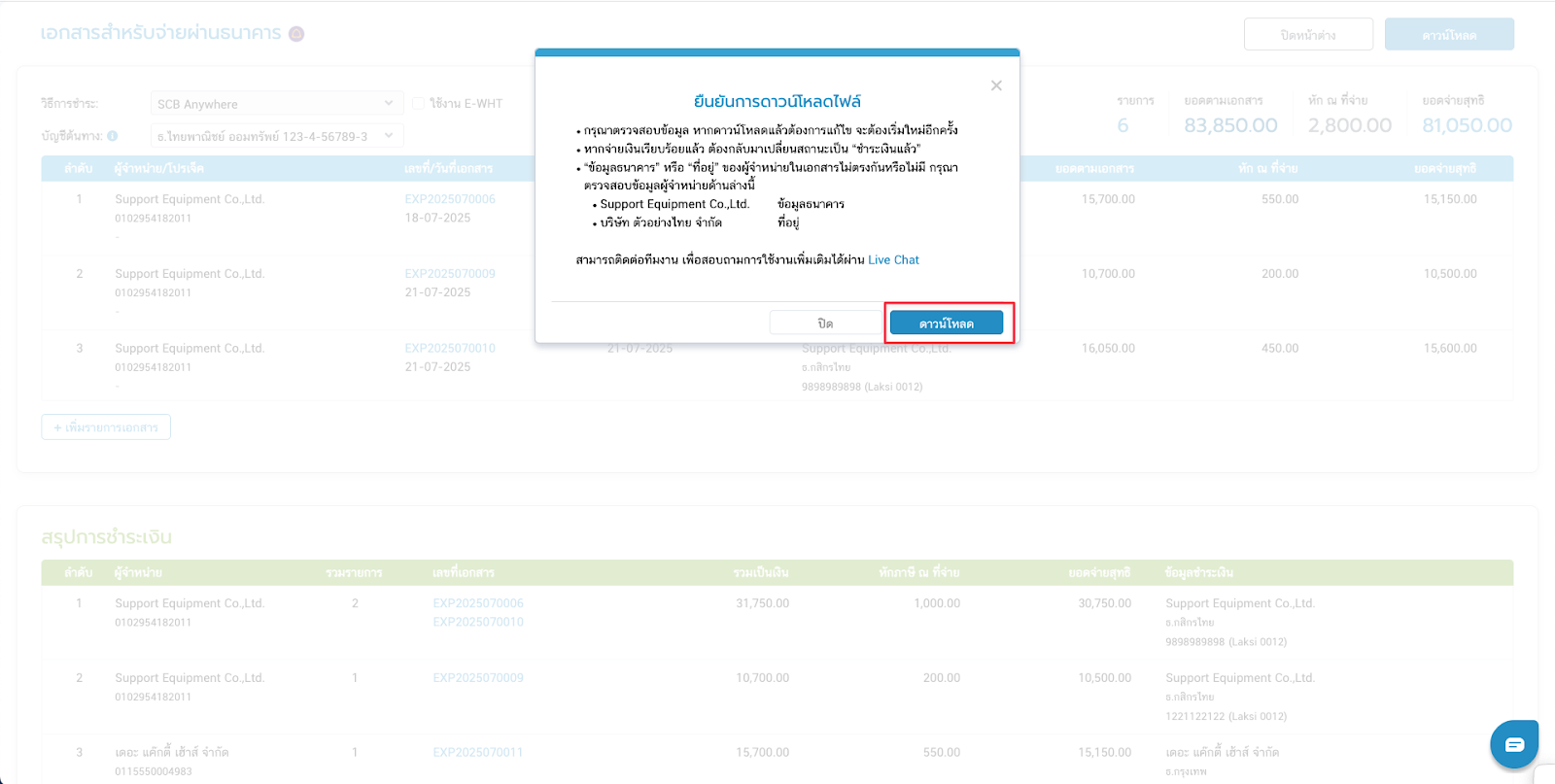1555x784 pixels.
Task: Click info icon next to บัญชีต้นทาง
Action: [113, 136]
